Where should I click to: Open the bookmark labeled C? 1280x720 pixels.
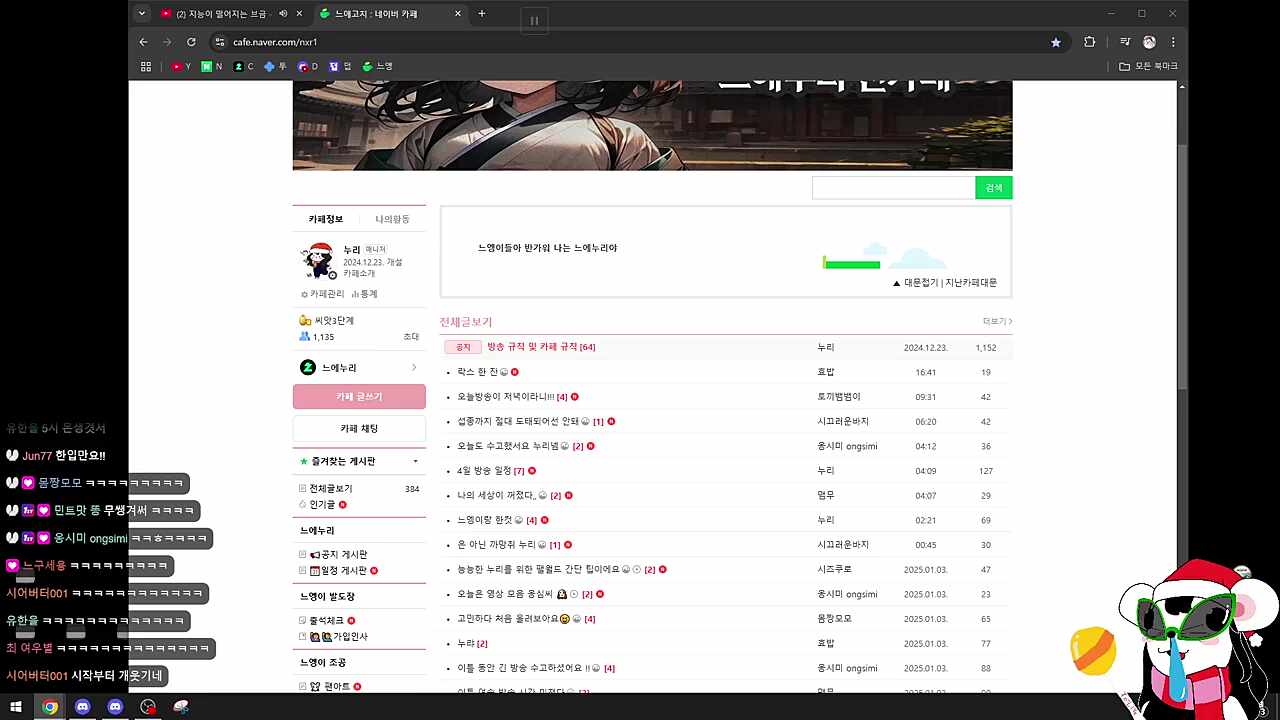tap(243, 66)
